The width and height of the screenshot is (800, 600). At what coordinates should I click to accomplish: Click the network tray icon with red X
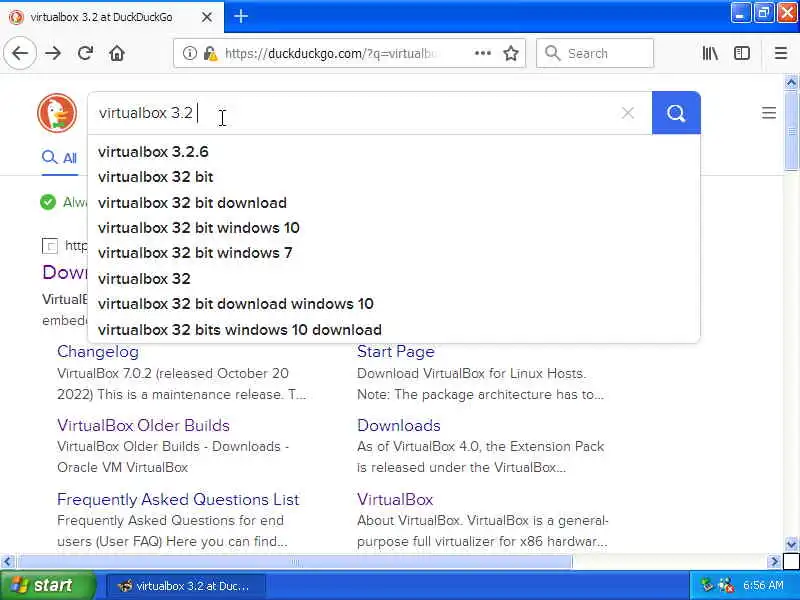click(725, 585)
